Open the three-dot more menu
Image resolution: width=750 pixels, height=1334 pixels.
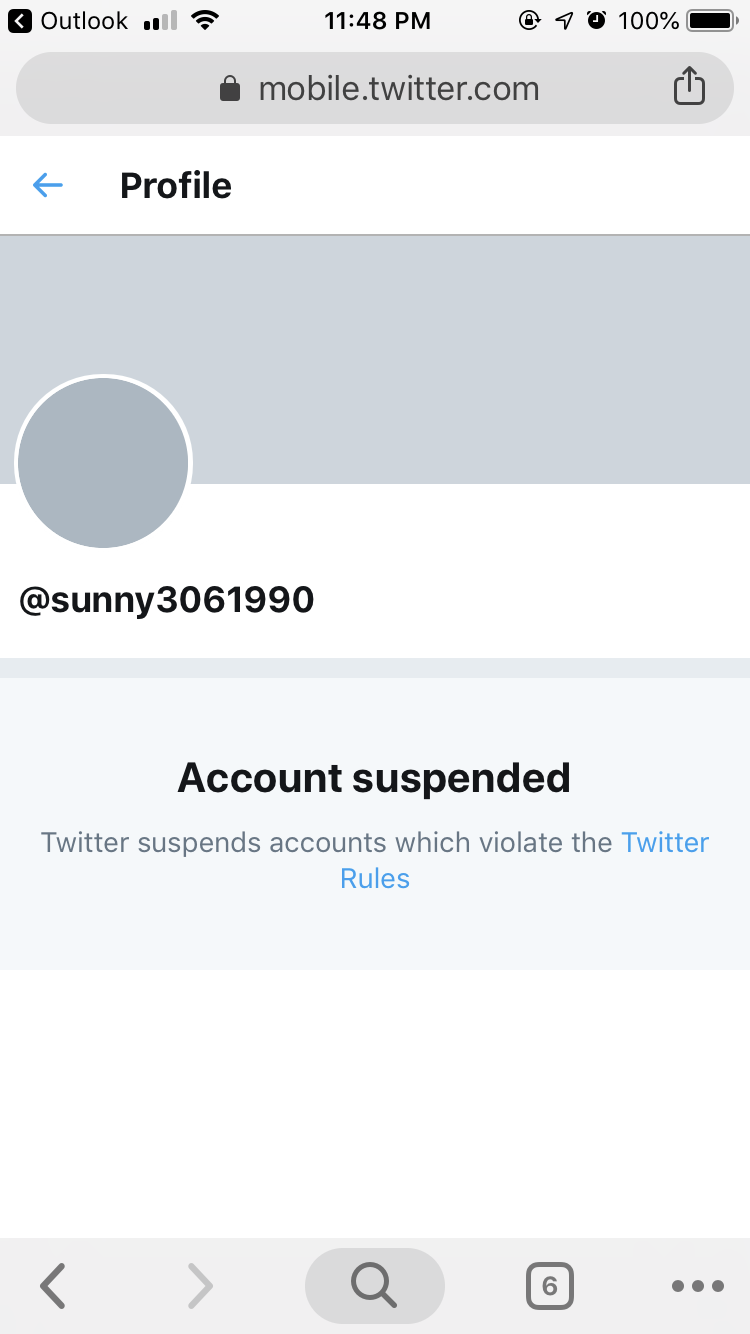(697, 1286)
